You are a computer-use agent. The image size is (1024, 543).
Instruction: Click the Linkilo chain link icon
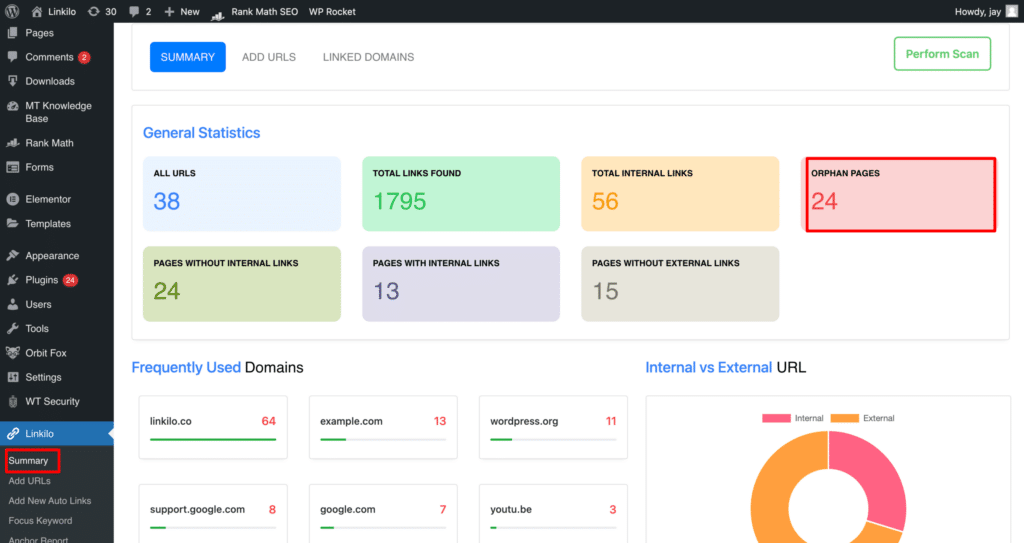coord(12,433)
